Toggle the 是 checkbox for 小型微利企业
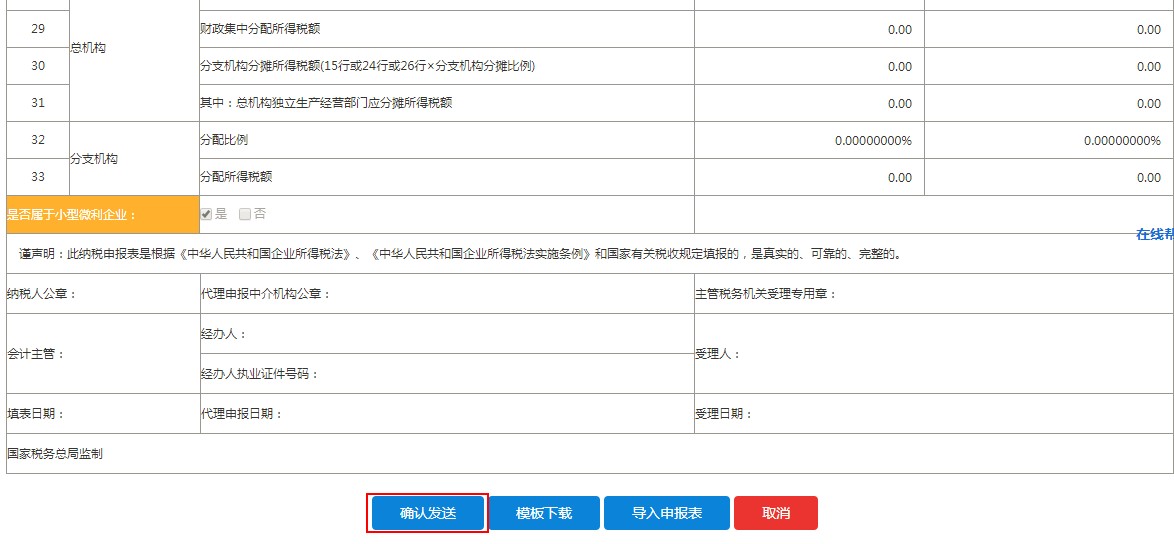Viewport: 1174px width, 544px height. 207,214
